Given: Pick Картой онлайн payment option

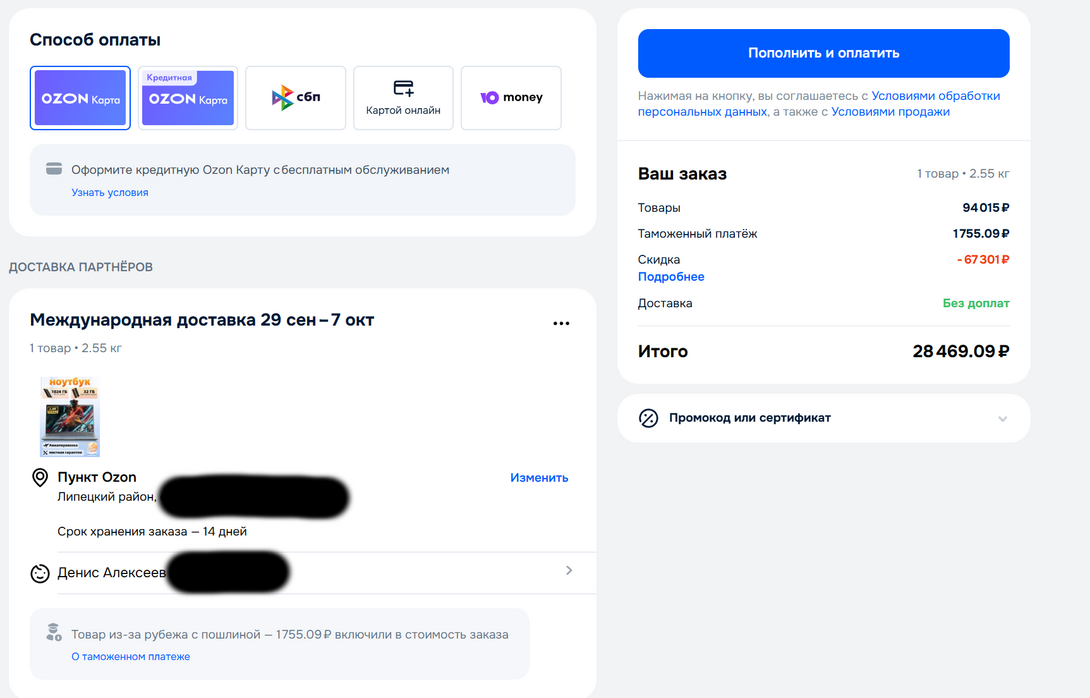Looking at the screenshot, I should [403, 98].
